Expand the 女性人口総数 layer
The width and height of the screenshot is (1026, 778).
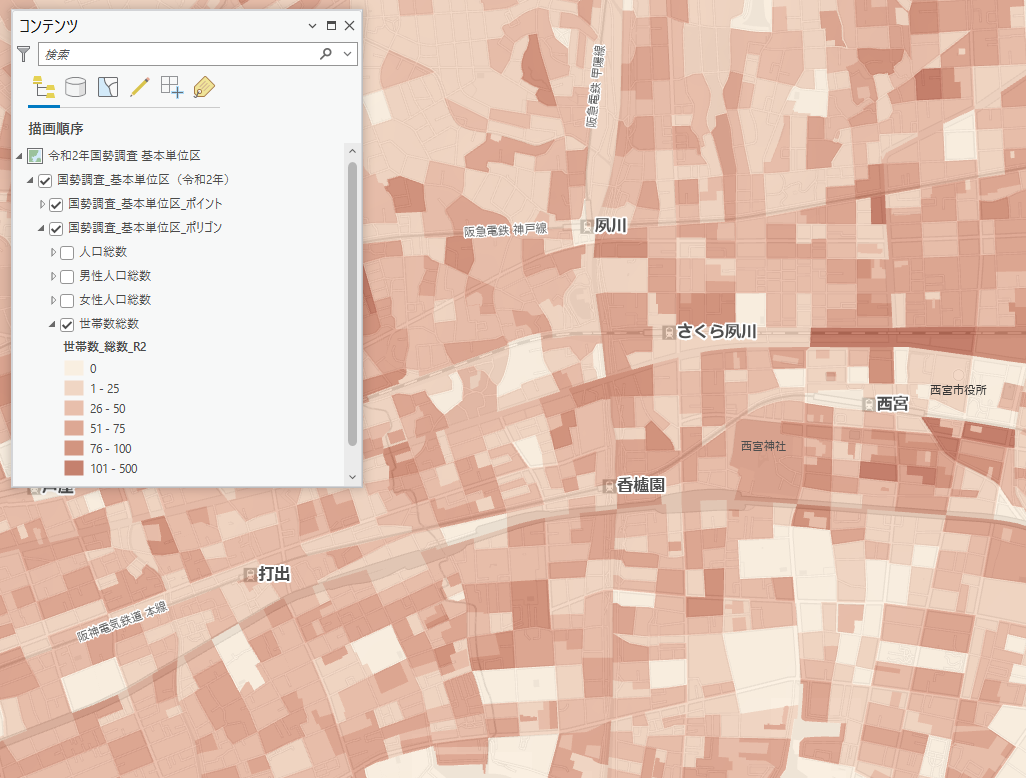pos(54,300)
